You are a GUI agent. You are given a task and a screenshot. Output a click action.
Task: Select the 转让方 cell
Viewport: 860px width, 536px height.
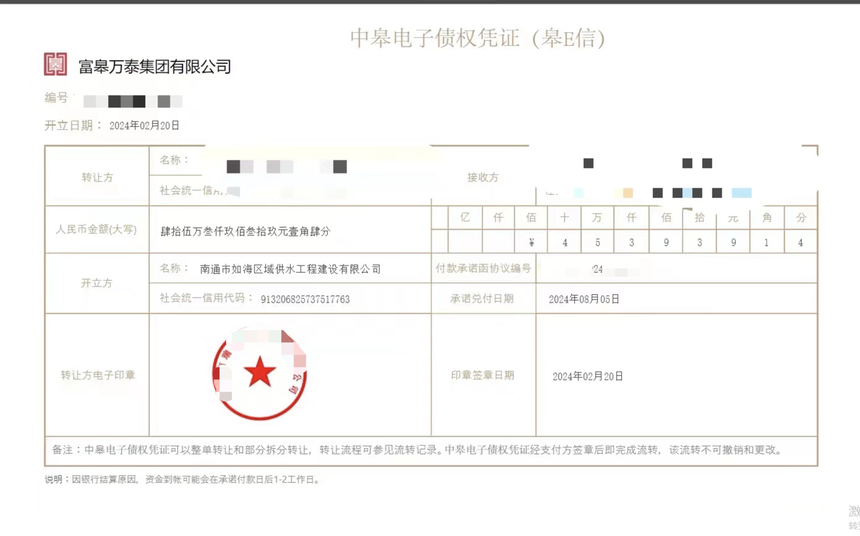[97, 177]
